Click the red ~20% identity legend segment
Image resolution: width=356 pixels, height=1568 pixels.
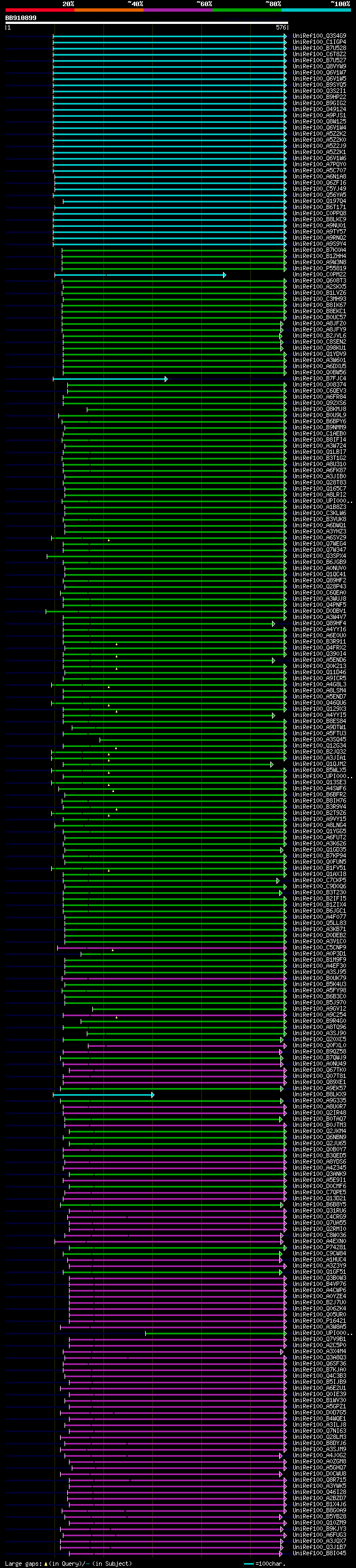[39, 10]
